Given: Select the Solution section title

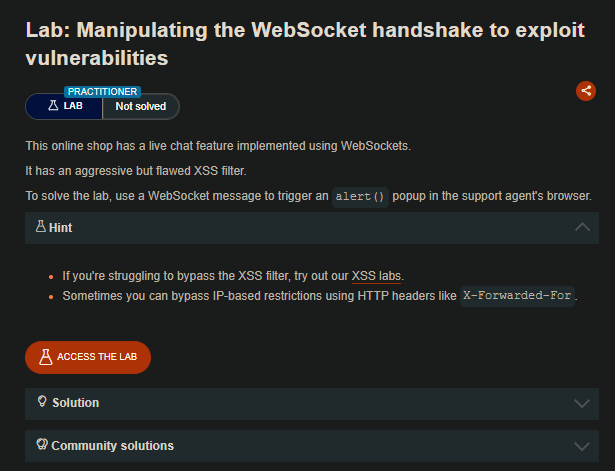Looking at the screenshot, I should tap(75, 403).
